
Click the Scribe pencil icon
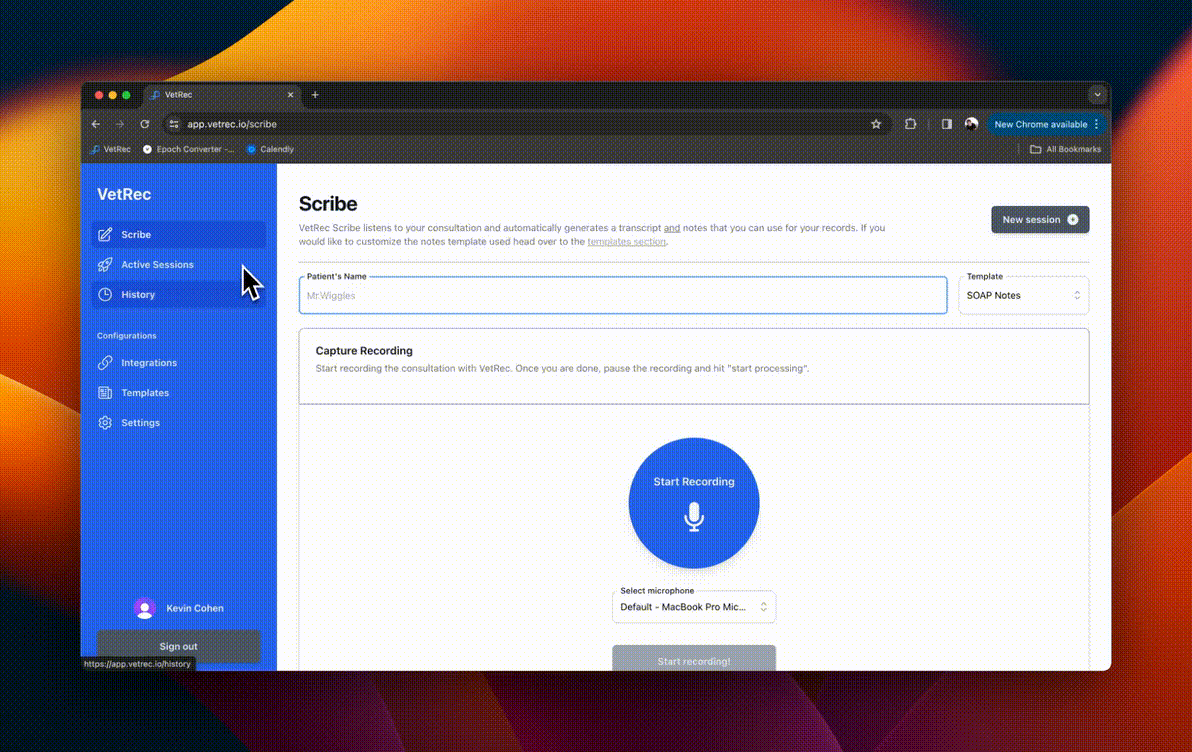click(105, 234)
